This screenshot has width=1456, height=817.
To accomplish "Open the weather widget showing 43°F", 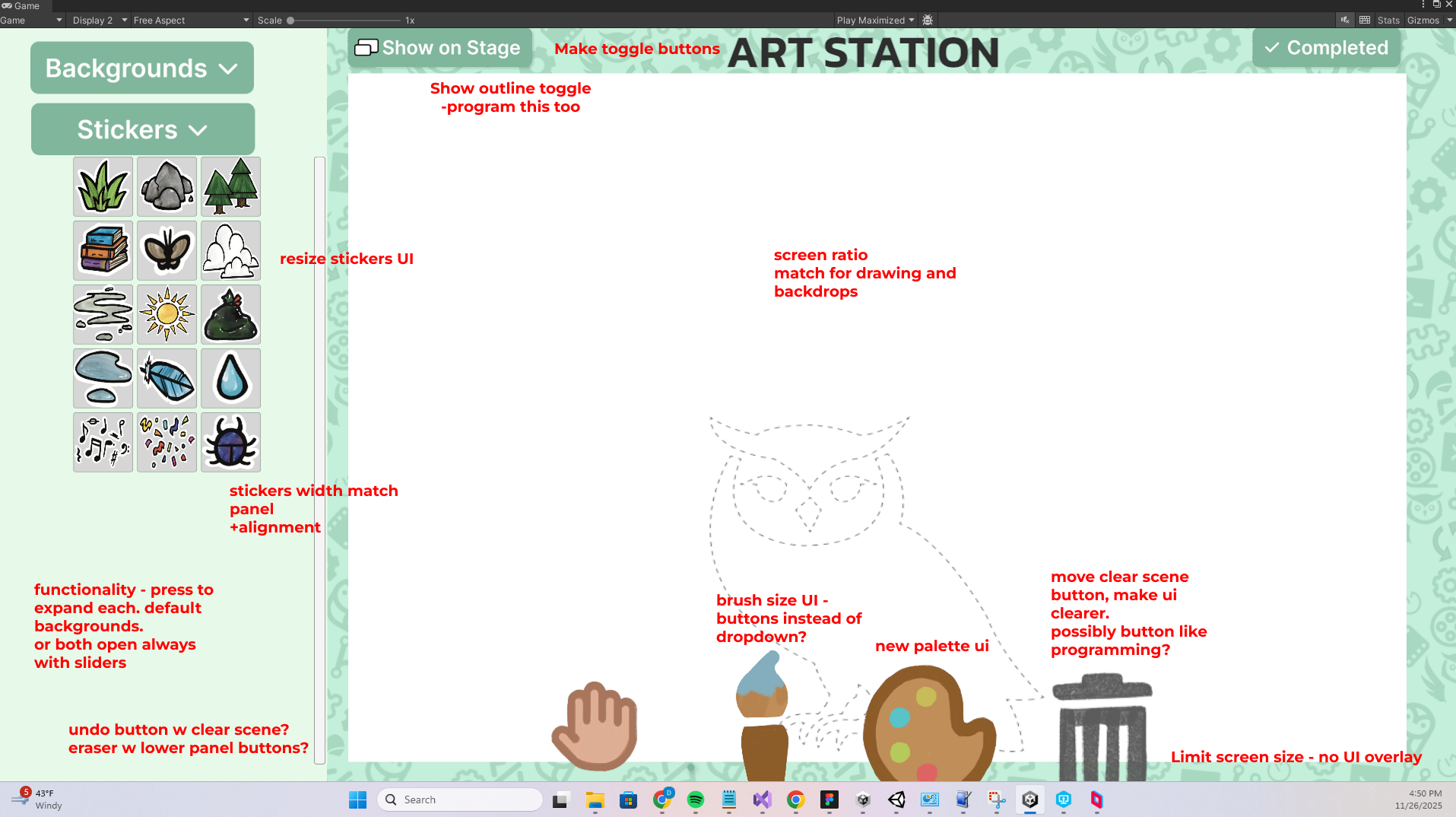I will (38, 800).
